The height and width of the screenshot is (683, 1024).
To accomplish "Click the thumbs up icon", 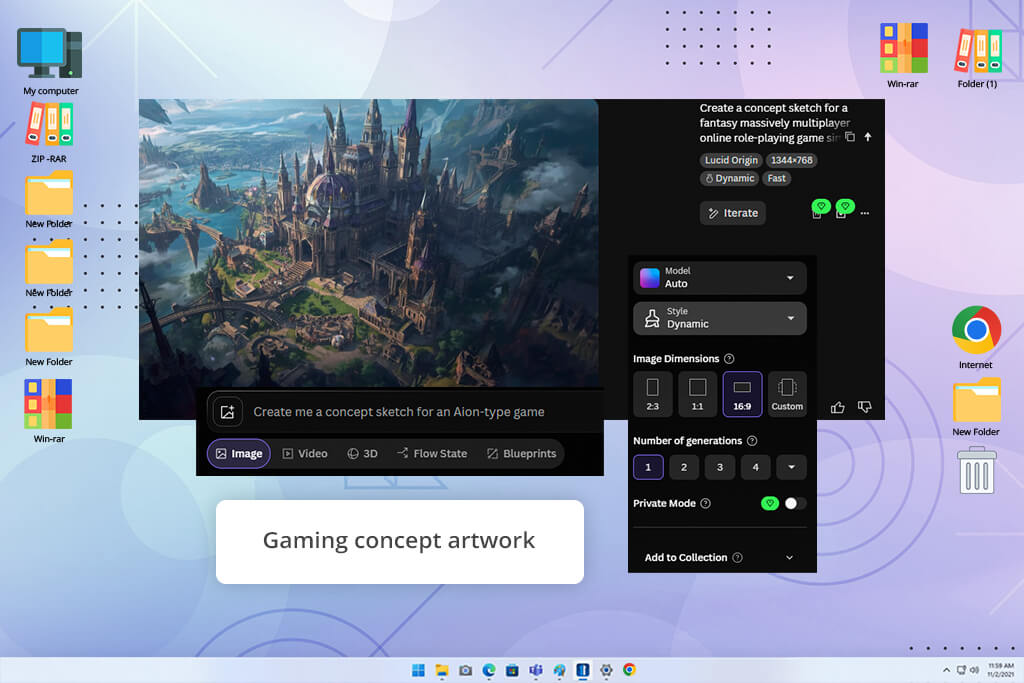I will (x=838, y=407).
